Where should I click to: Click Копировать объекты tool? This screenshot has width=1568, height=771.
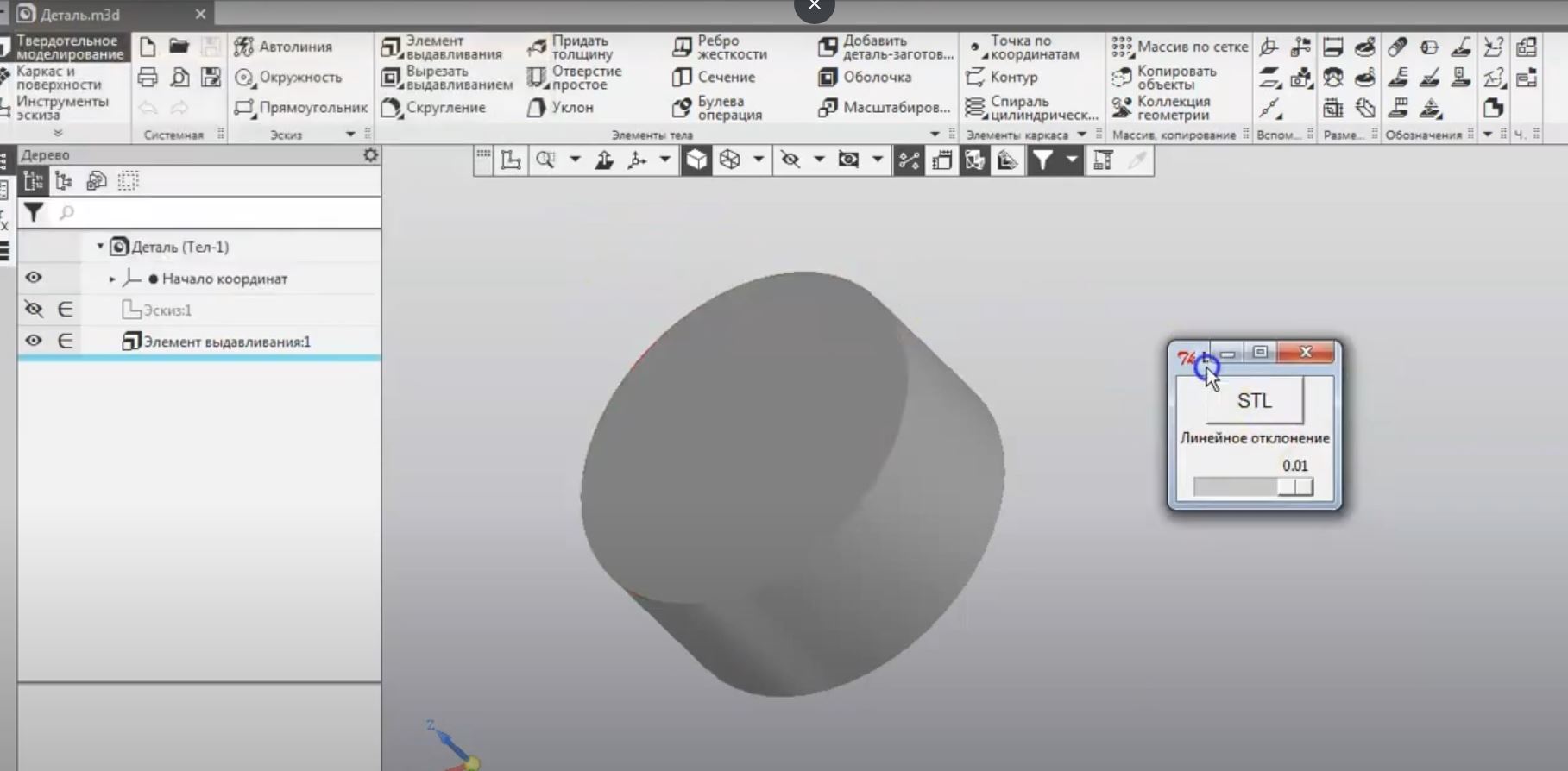(x=1164, y=78)
